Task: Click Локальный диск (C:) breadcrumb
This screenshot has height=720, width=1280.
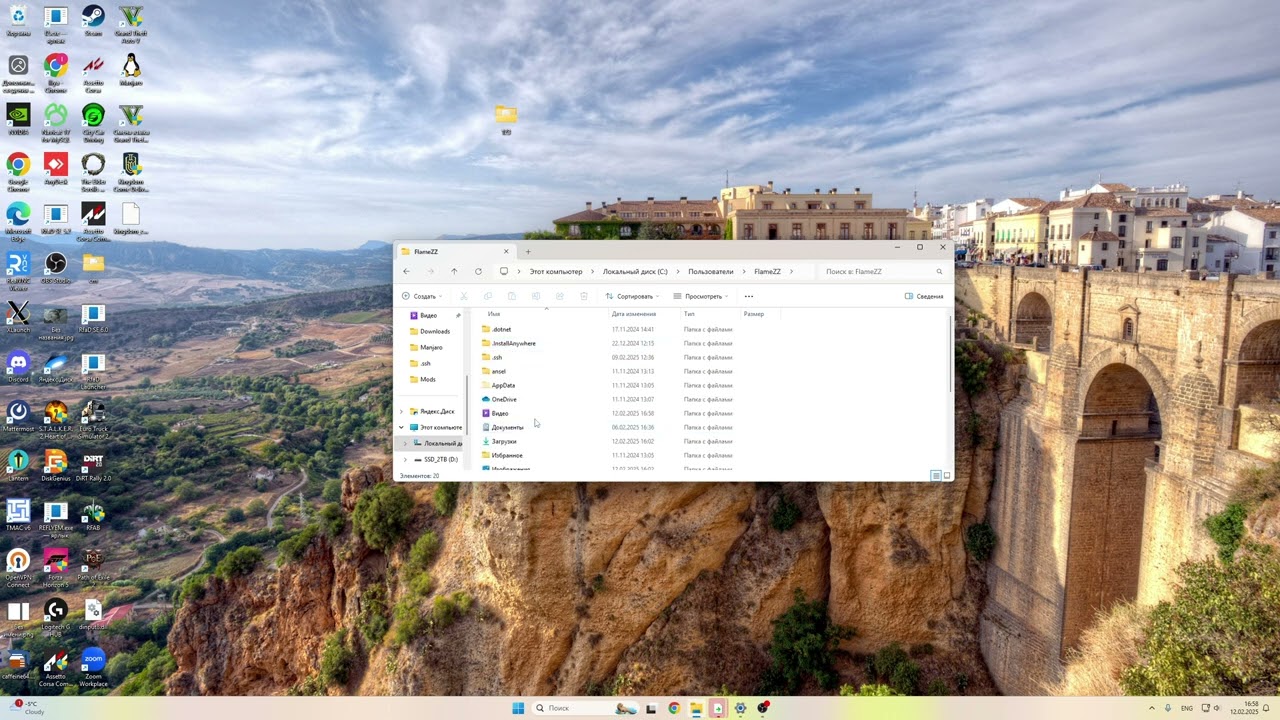Action: point(635,271)
